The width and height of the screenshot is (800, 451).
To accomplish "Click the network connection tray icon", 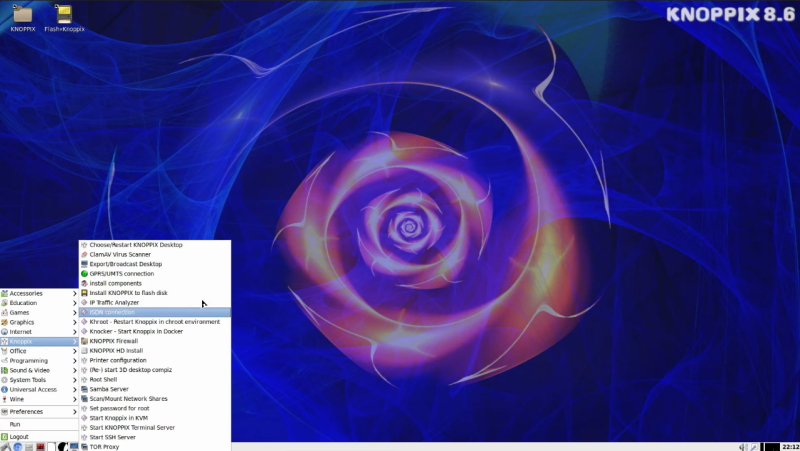I will click(754, 447).
